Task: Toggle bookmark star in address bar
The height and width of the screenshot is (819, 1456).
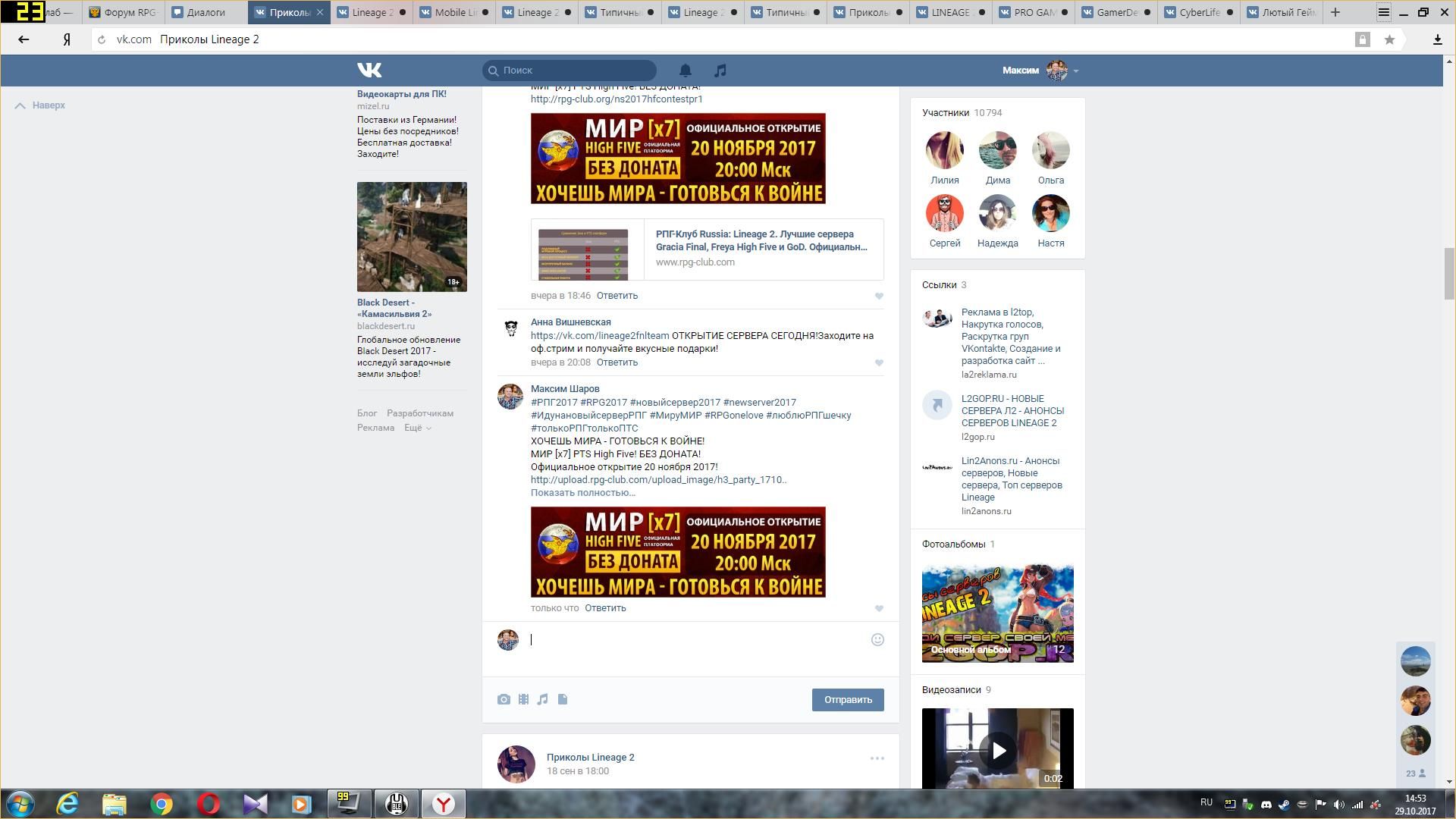Action: click(x=1389, y=39)
